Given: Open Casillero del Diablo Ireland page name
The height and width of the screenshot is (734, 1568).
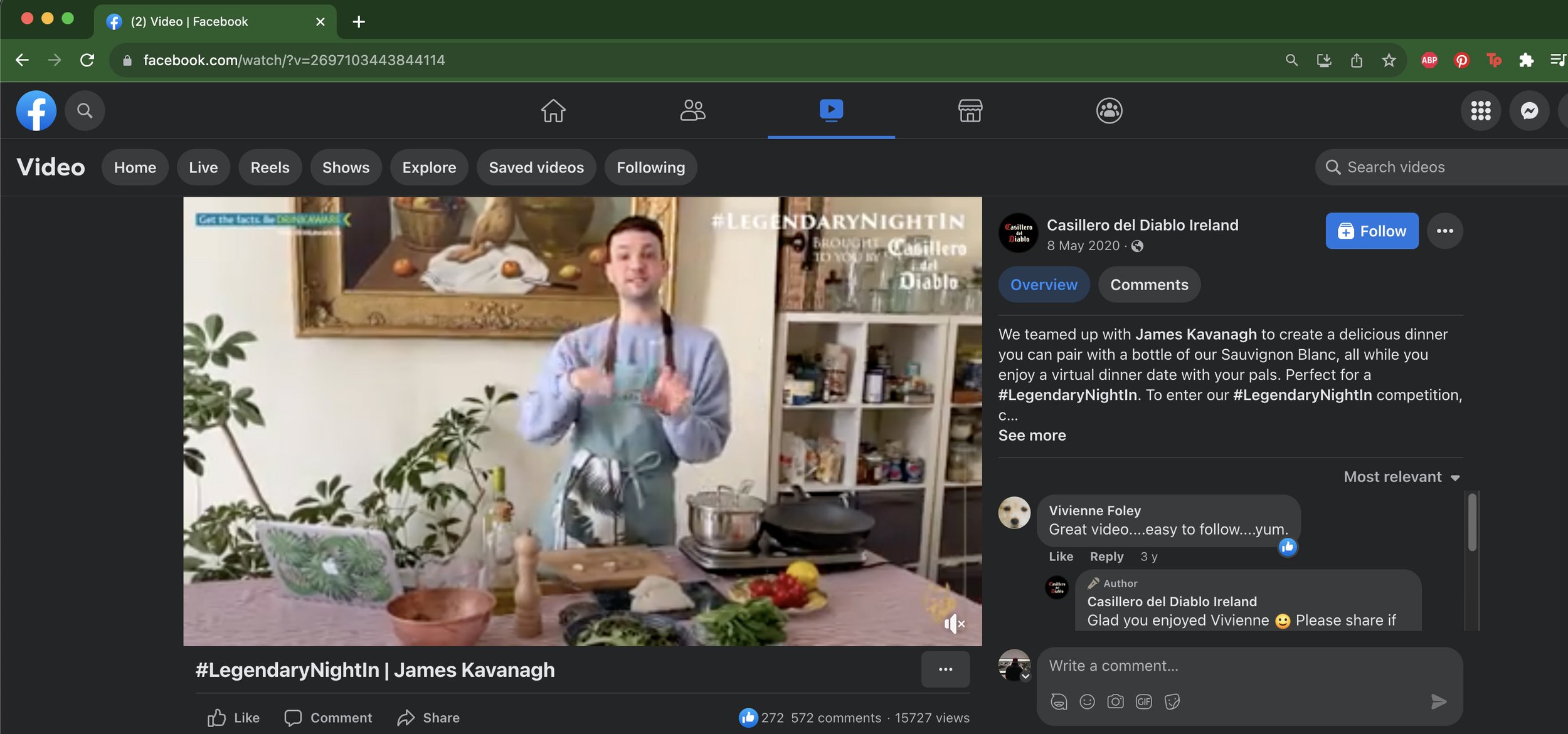Looking at the screenshot, I should tap(1142, 225).
